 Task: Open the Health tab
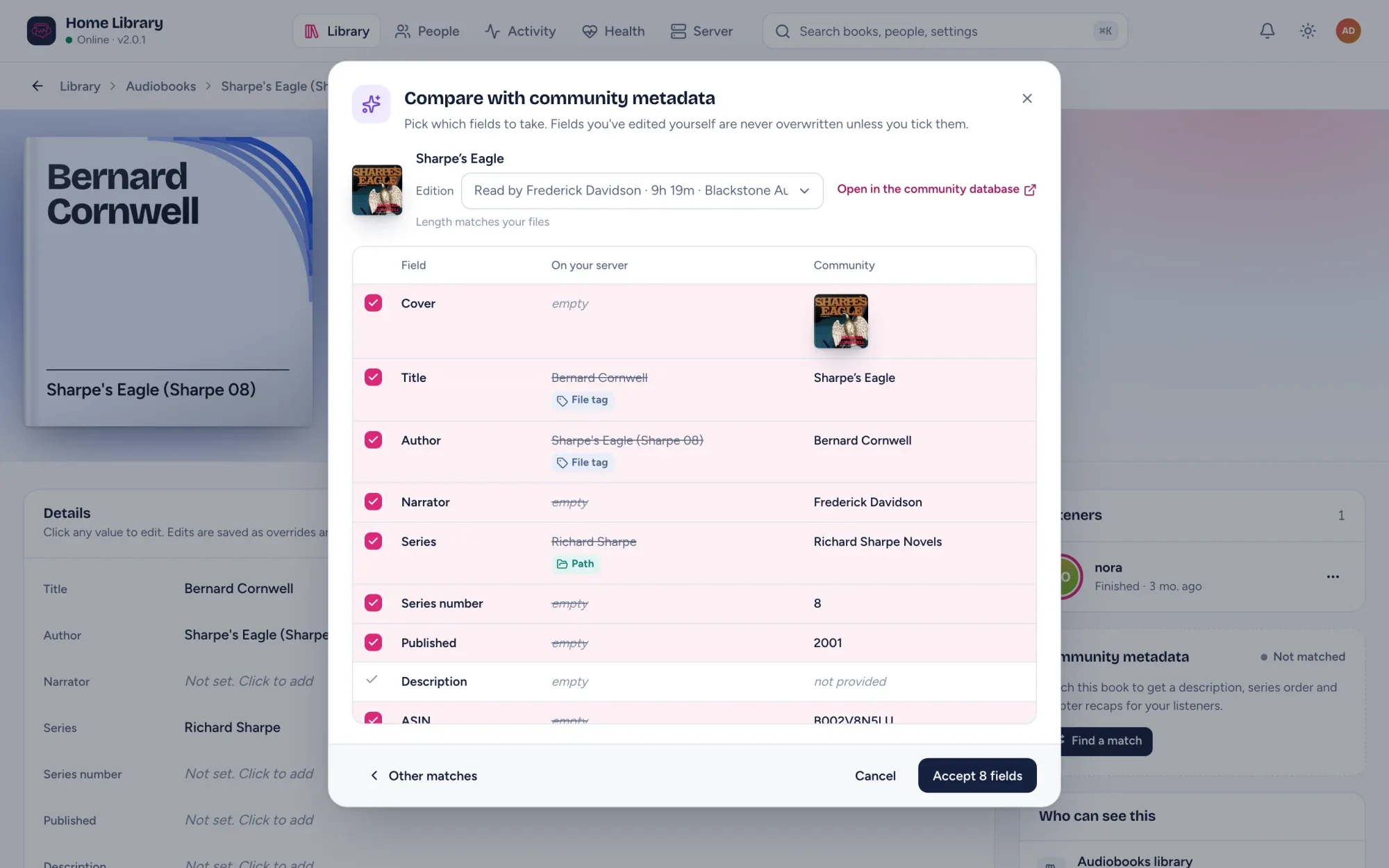coord(613,31)
